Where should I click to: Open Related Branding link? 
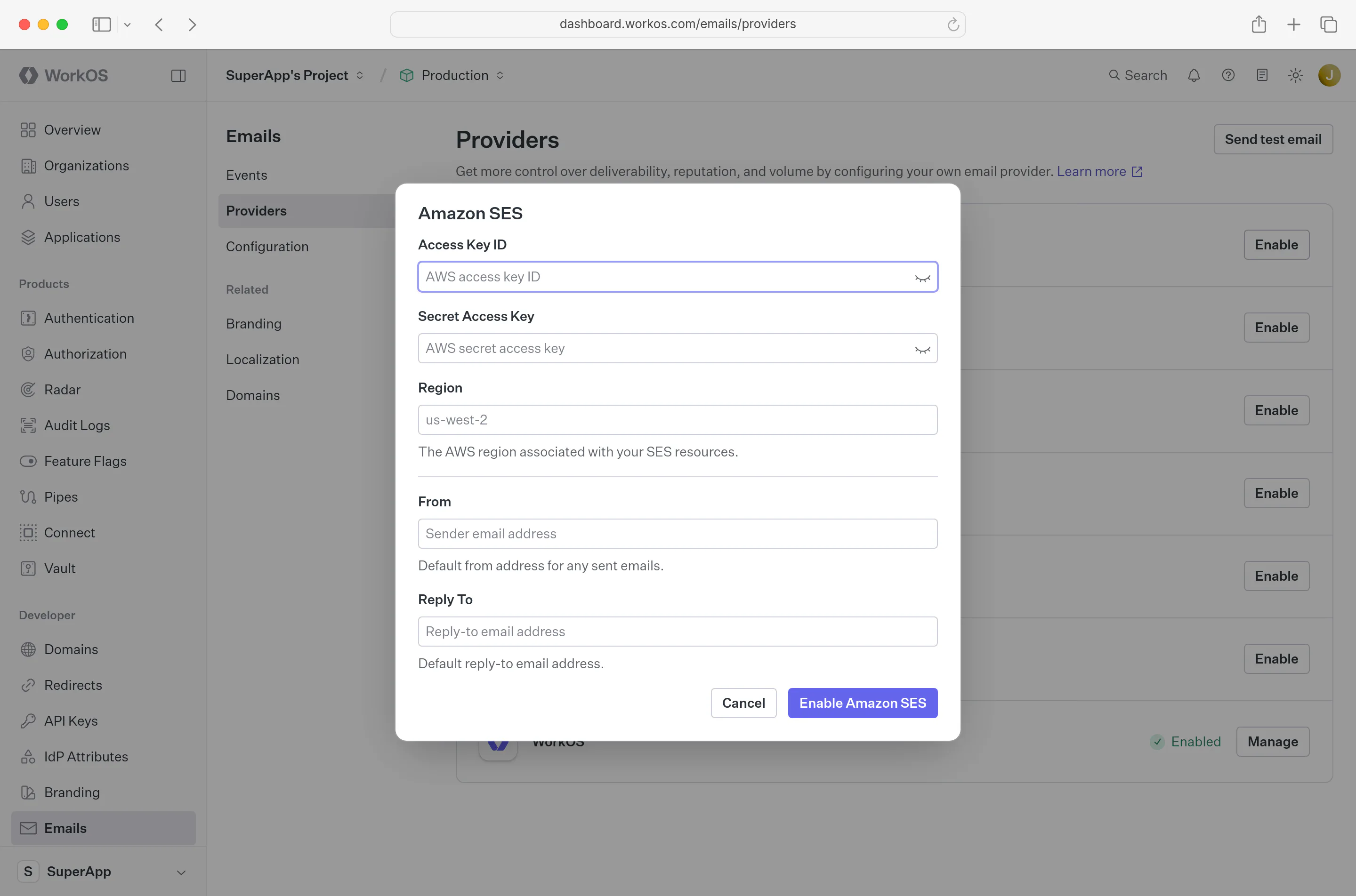click(254, 324)
